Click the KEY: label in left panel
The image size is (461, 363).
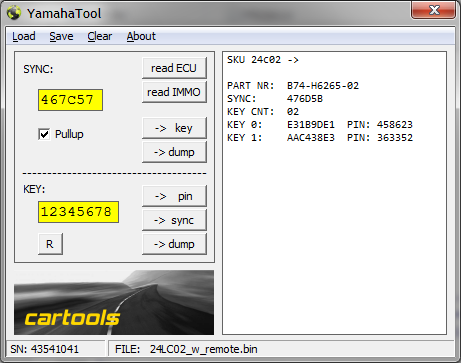[34, 189]
